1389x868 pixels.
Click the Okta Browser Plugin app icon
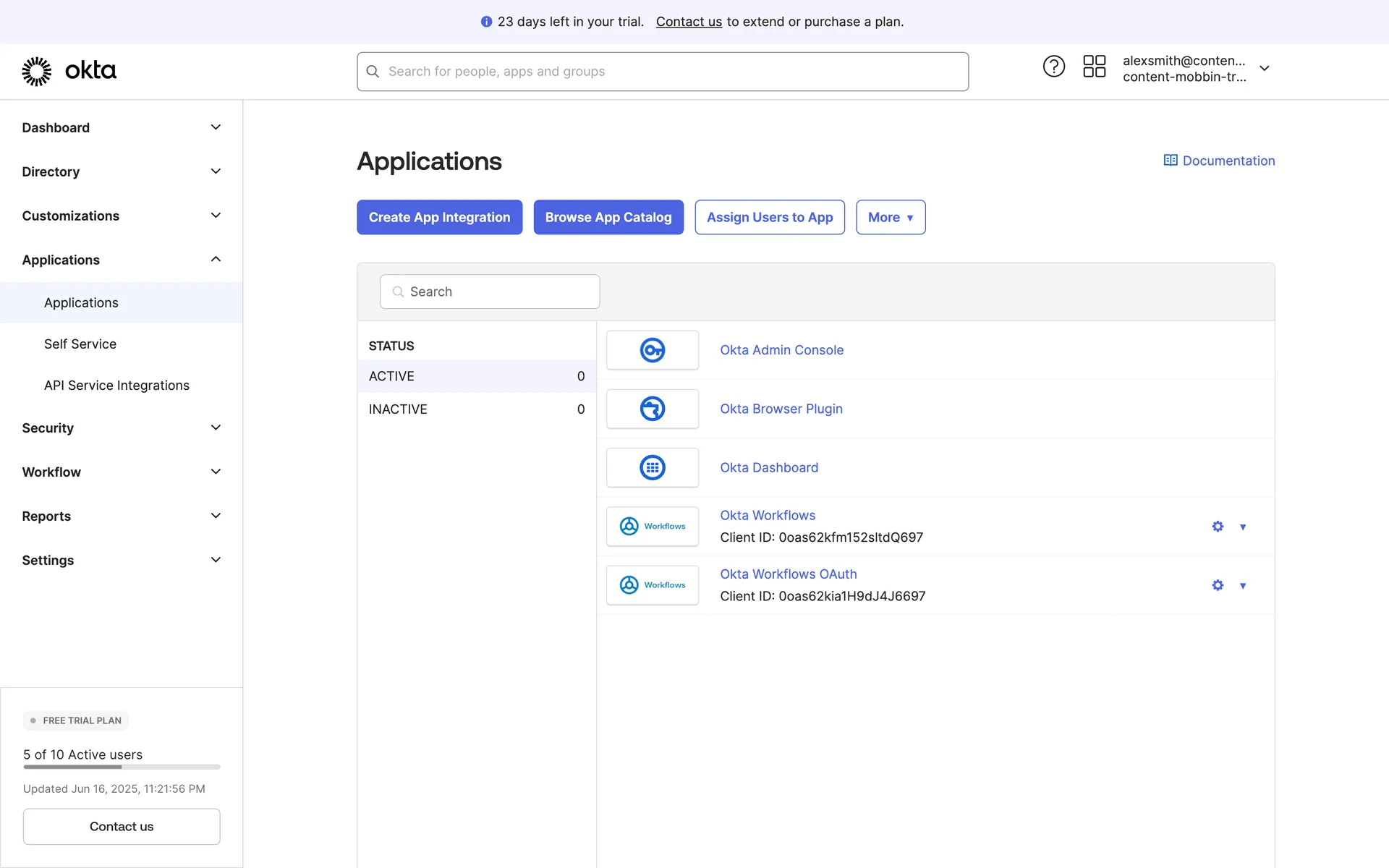[652, 409]
